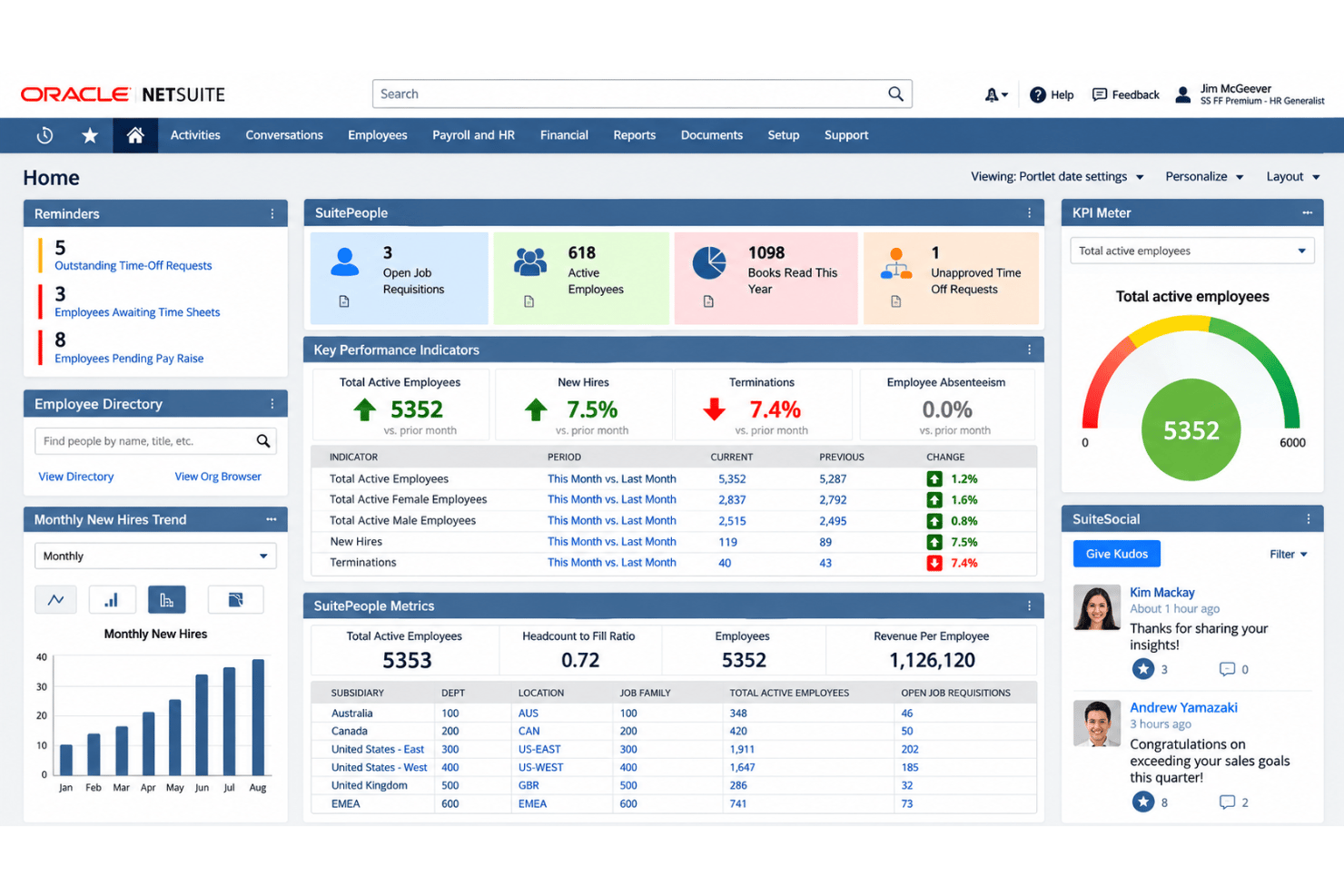
Task: Switch the trend chart to line chart view
Action: pos(55,600)
